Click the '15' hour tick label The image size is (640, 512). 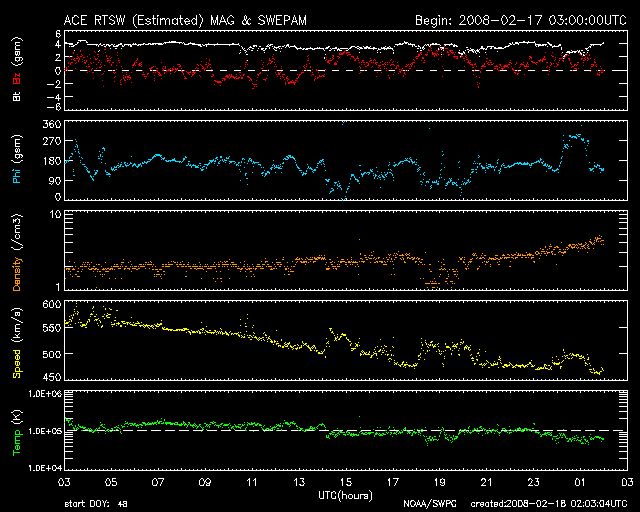346,483
